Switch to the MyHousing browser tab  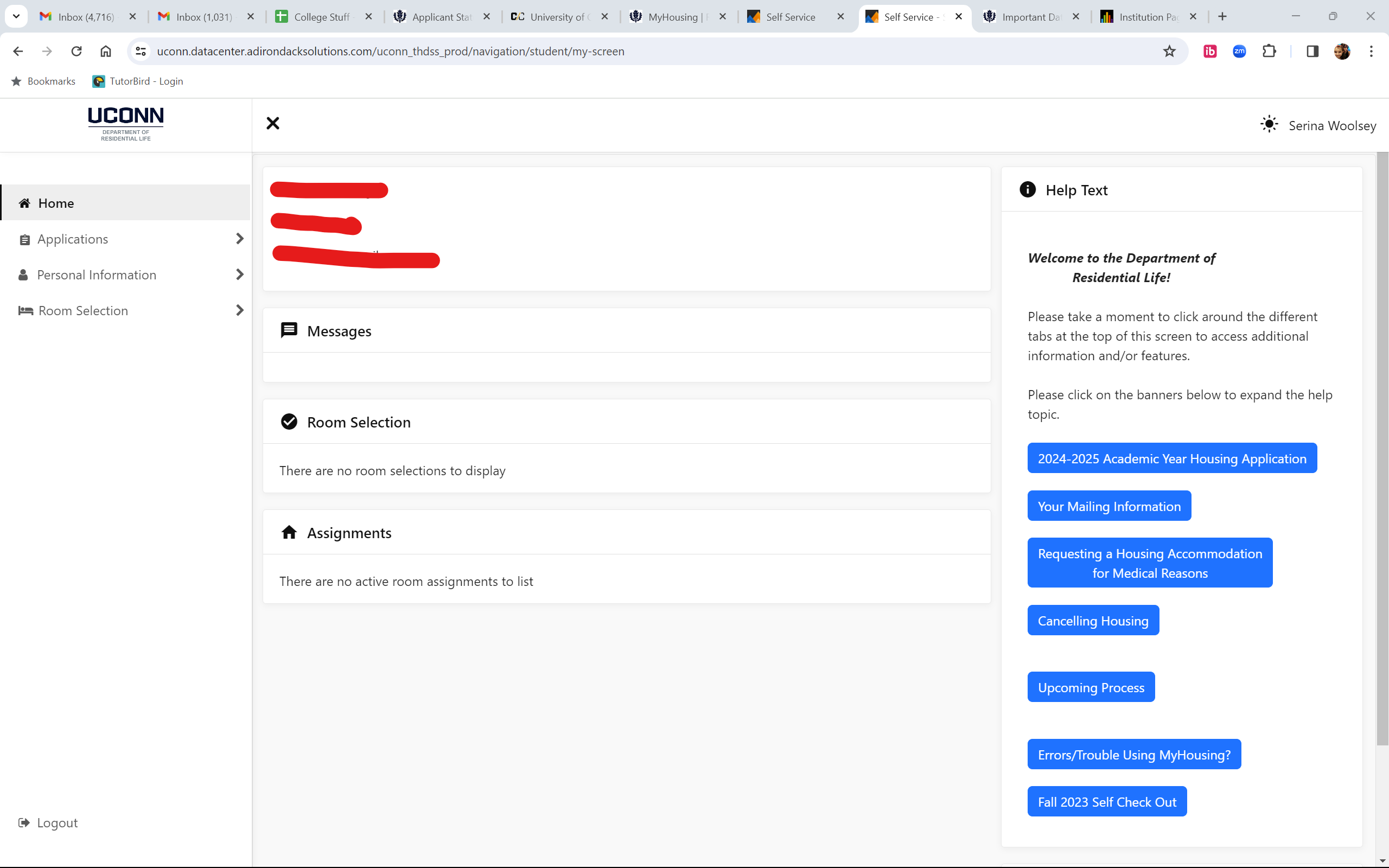click(x=672, y=17)
